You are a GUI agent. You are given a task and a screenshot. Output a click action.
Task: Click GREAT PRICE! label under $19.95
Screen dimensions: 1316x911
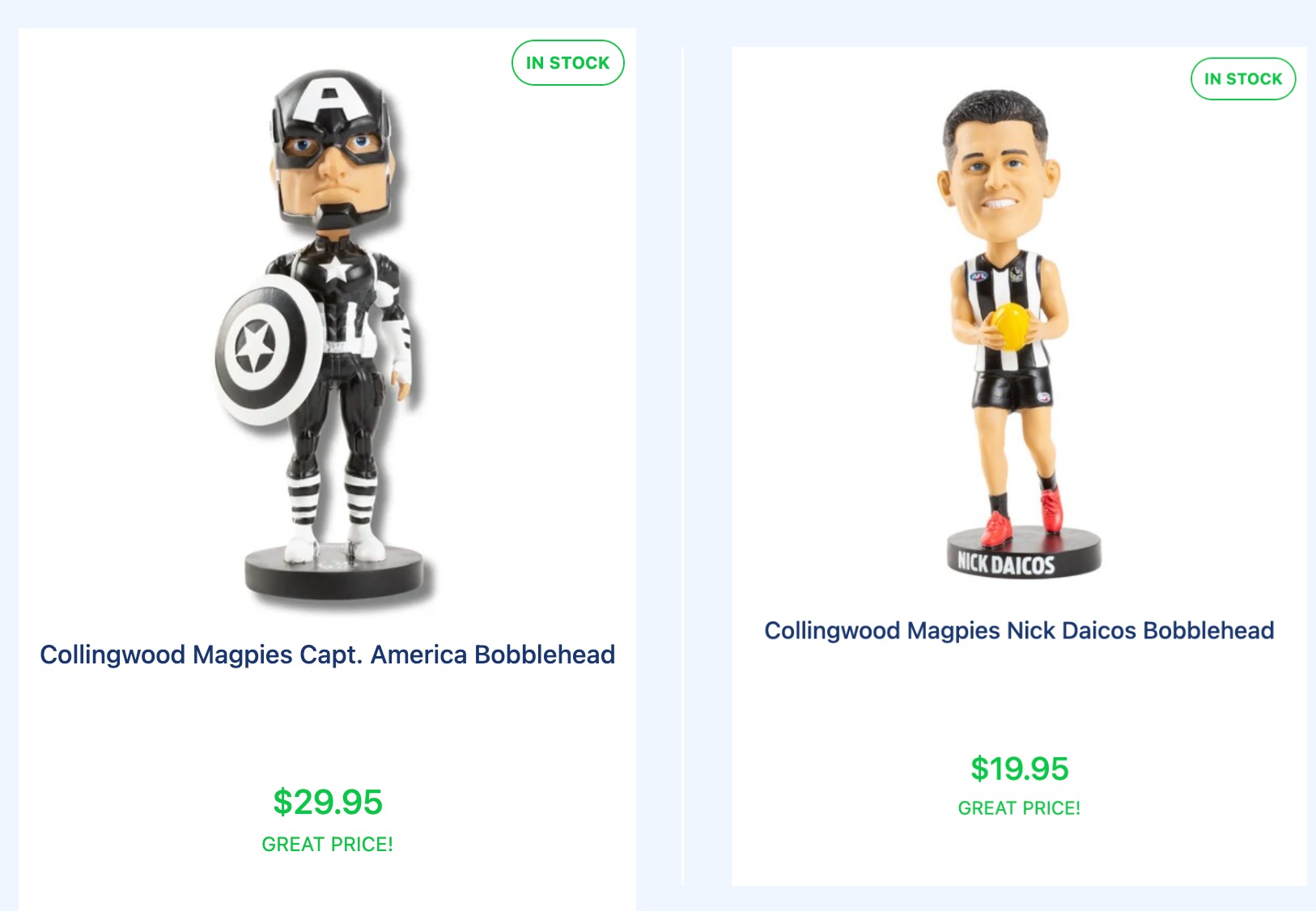[1019, 808]
